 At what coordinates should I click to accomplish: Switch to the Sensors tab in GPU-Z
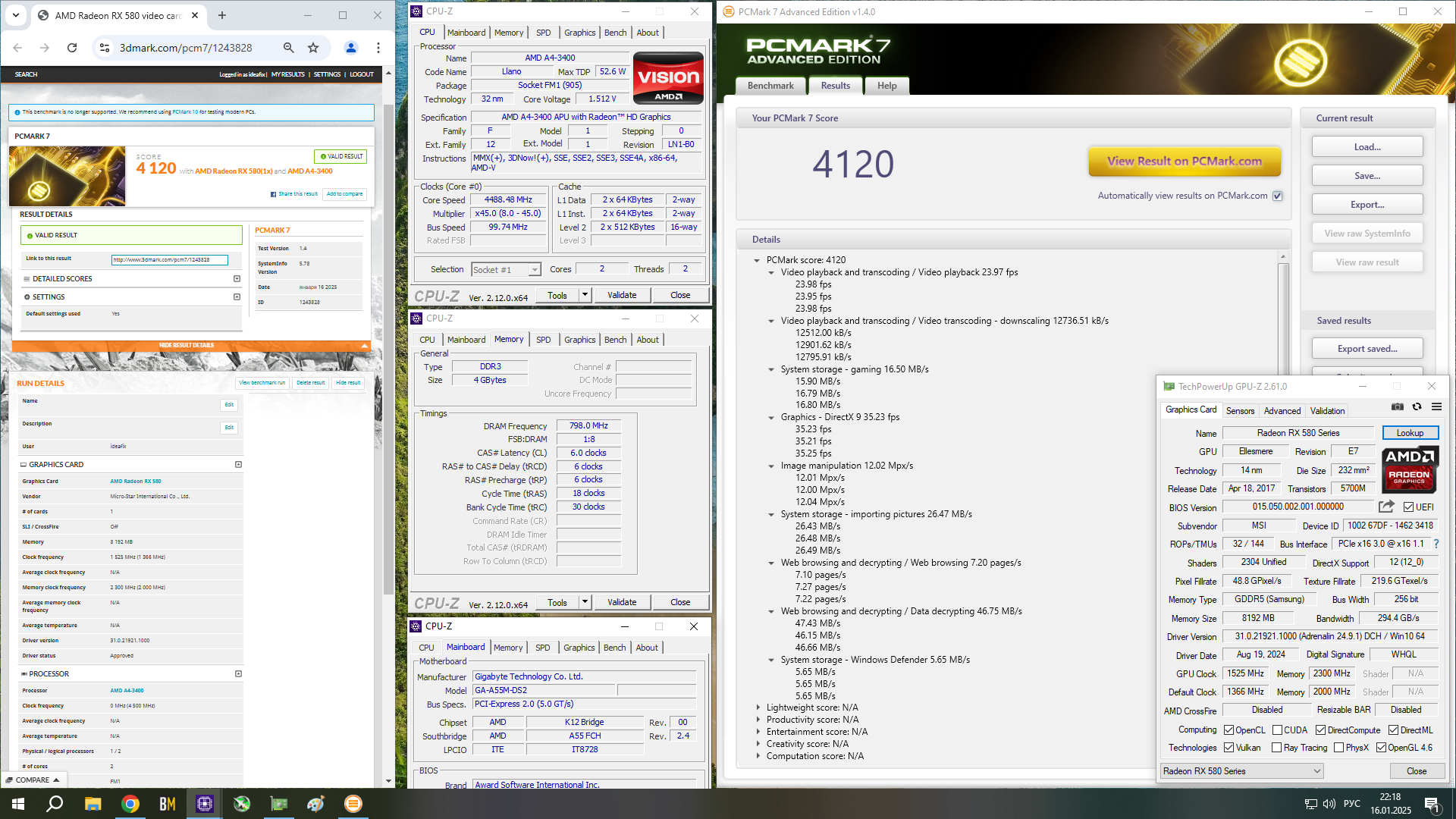click(x=1240, y=411)
